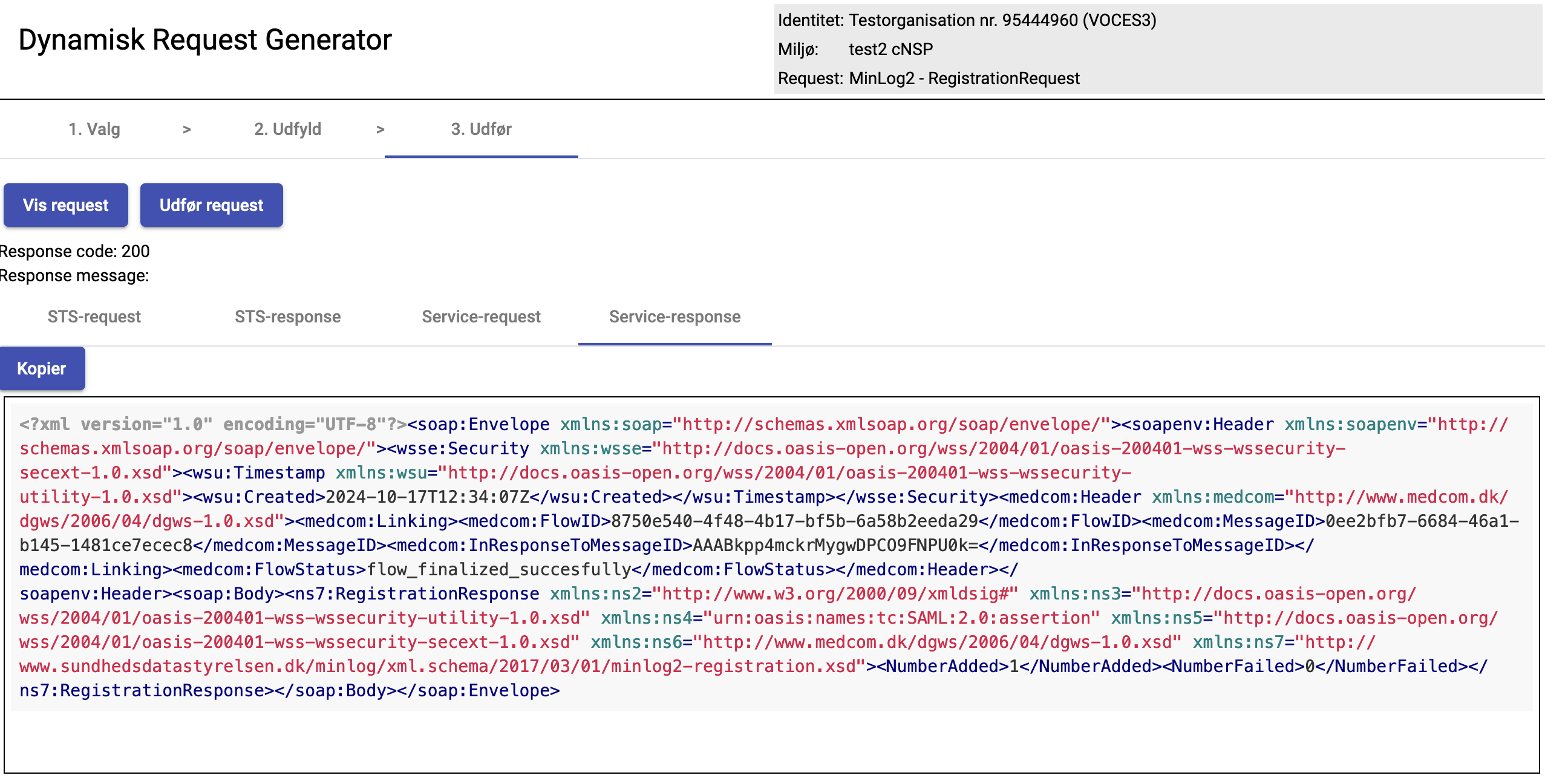This screenshot has height=784, width=1545.
Task: Copy the response with Kopier button
Action: pos(42,369)
